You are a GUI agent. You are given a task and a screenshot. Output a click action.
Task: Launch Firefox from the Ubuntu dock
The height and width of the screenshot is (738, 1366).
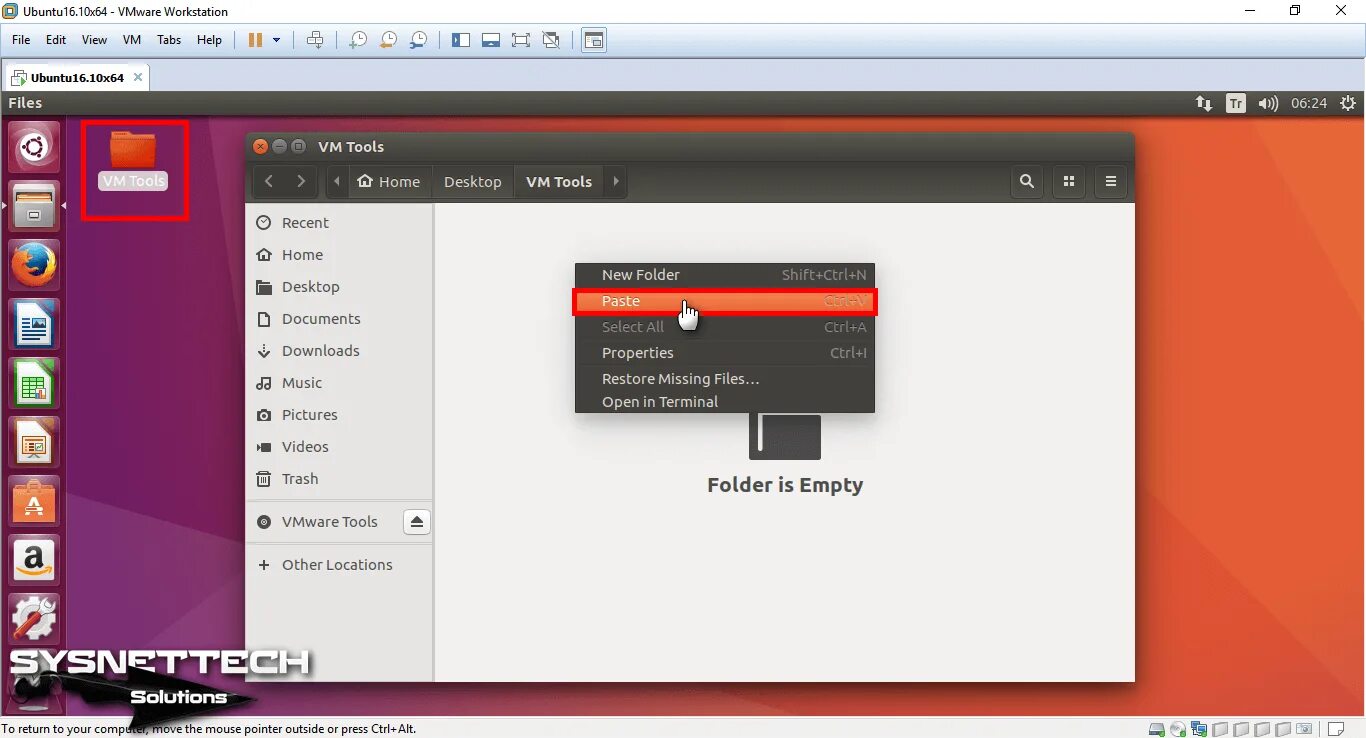tap(34, 265)
